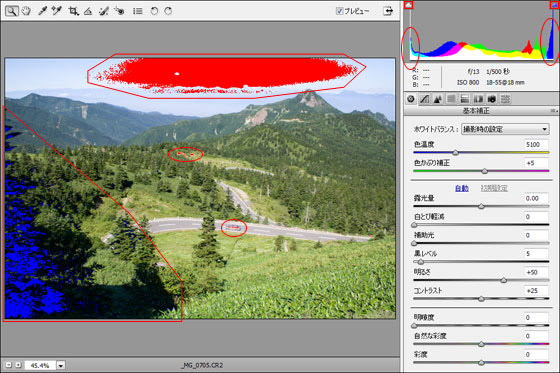This screenshot has height=373, width=560.
Task: Switch to the Camera Calibration tab
Action: 492,99
